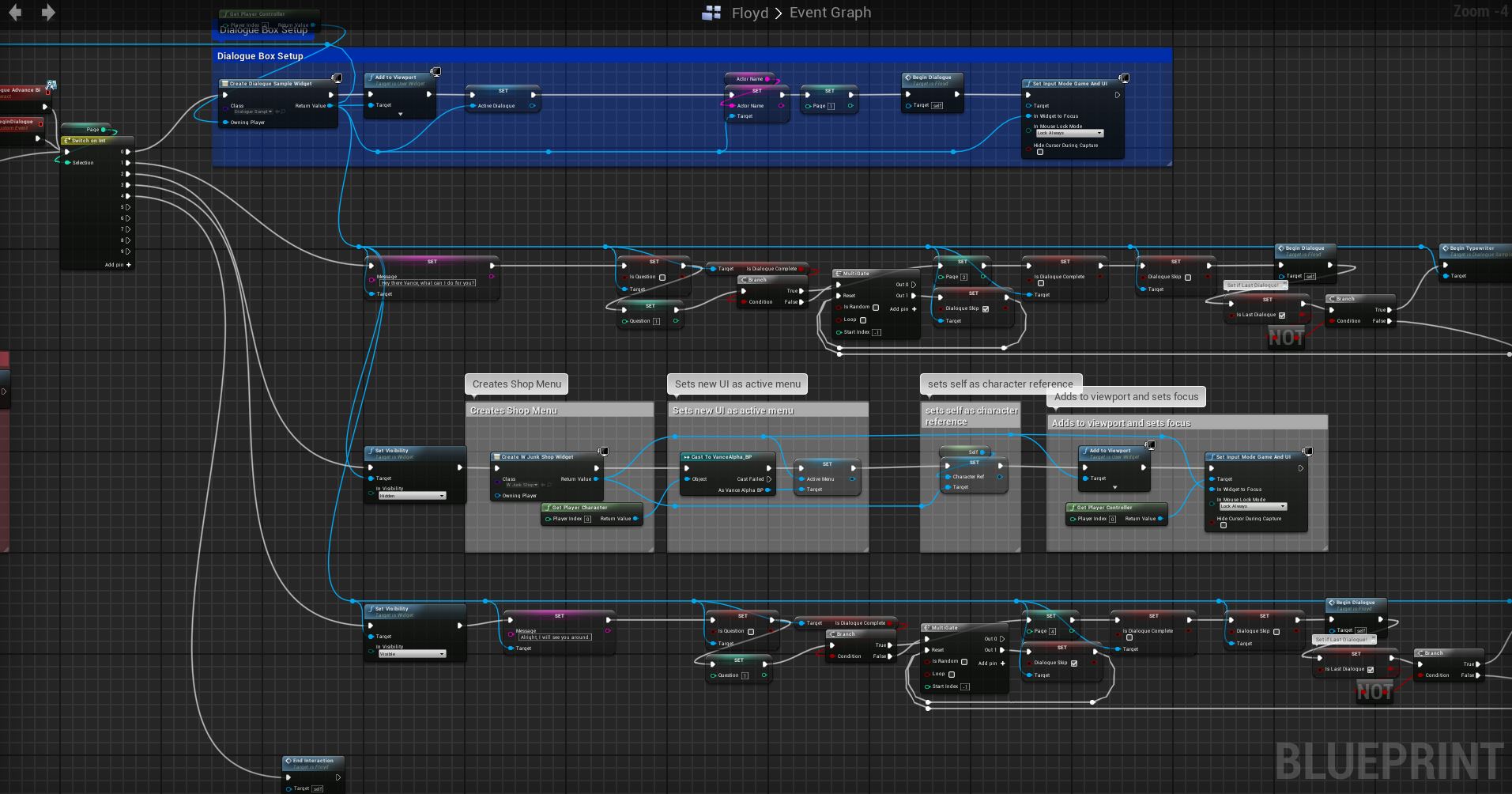Click the Page value field showing 2

coord(963,277)
